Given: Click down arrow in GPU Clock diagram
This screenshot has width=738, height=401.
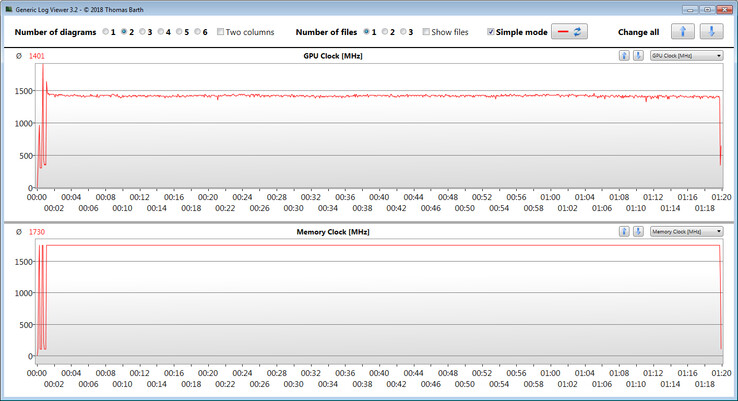Looking at the screenshot, I should 638,56.
